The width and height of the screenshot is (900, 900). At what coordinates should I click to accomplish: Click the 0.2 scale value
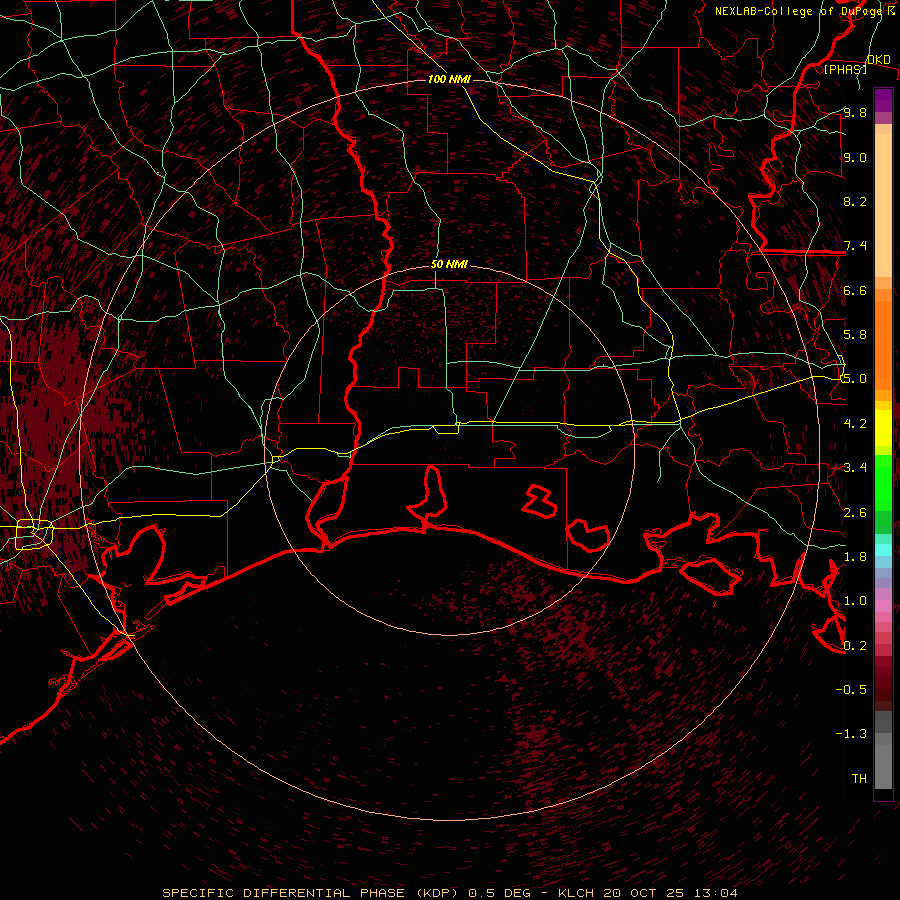855,645
